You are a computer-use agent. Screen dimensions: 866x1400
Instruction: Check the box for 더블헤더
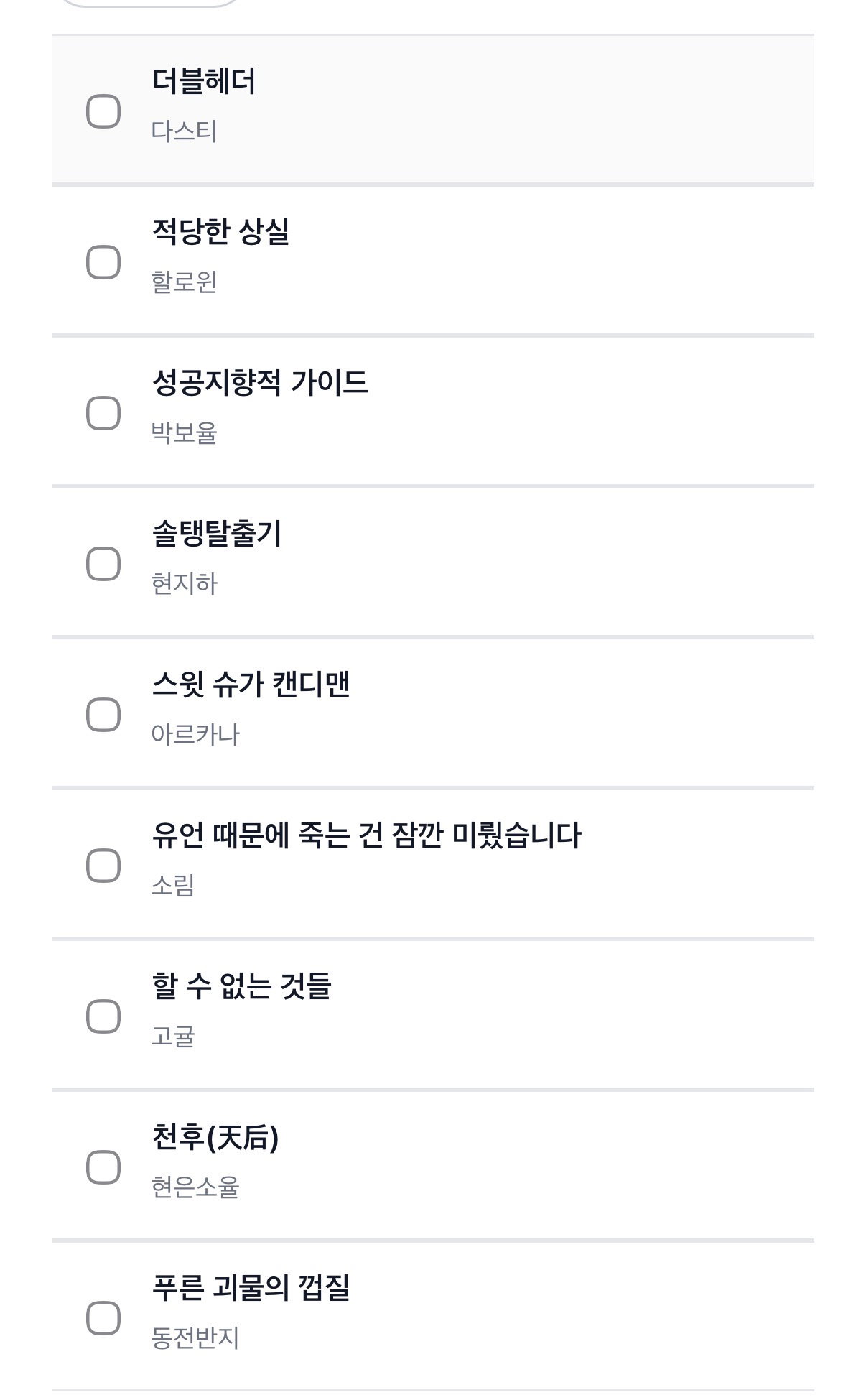point(103,111)
